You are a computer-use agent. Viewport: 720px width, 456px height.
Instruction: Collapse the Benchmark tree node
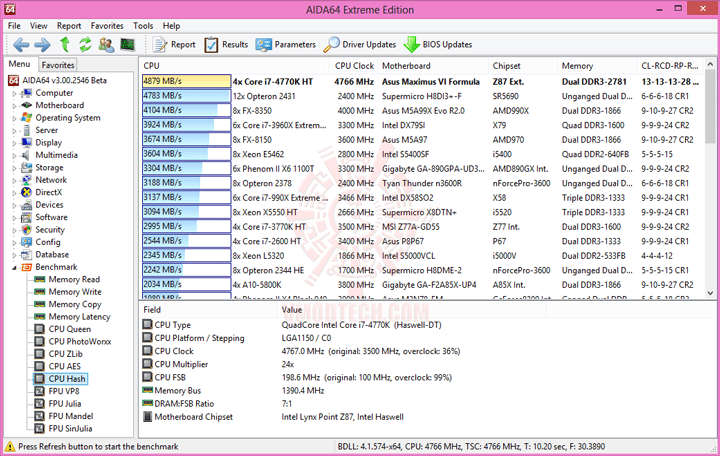tap(14, 267)
